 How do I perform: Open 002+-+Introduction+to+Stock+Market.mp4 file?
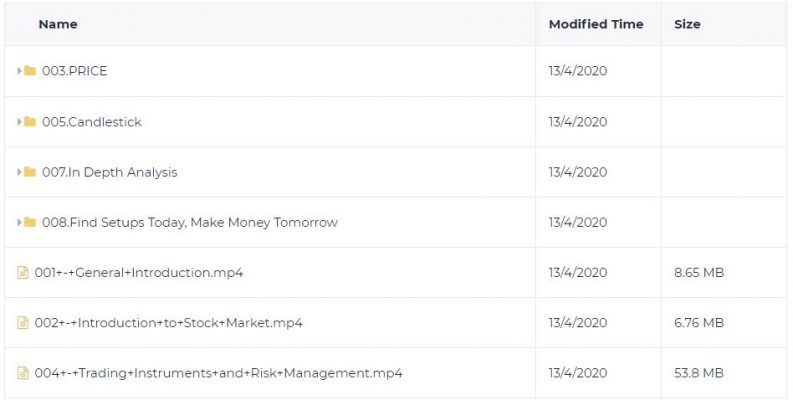click(168, 323)
